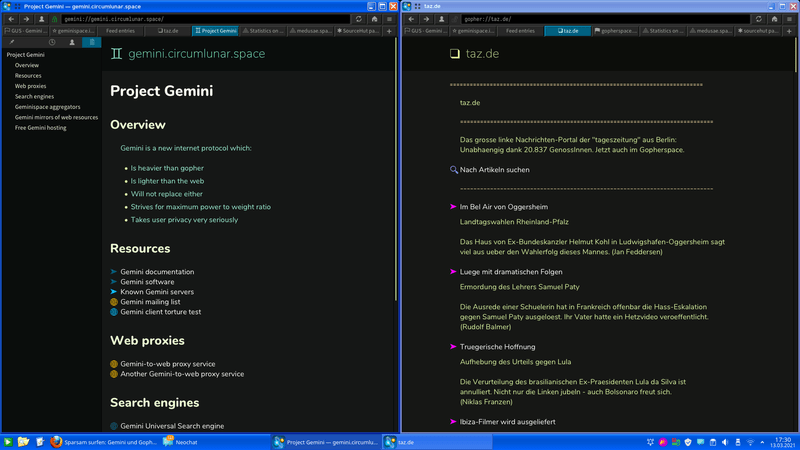Select the Statistics on... tab in the left window
Screen dimensions: 800x450
pyautogui.click(x=263, y=31)
